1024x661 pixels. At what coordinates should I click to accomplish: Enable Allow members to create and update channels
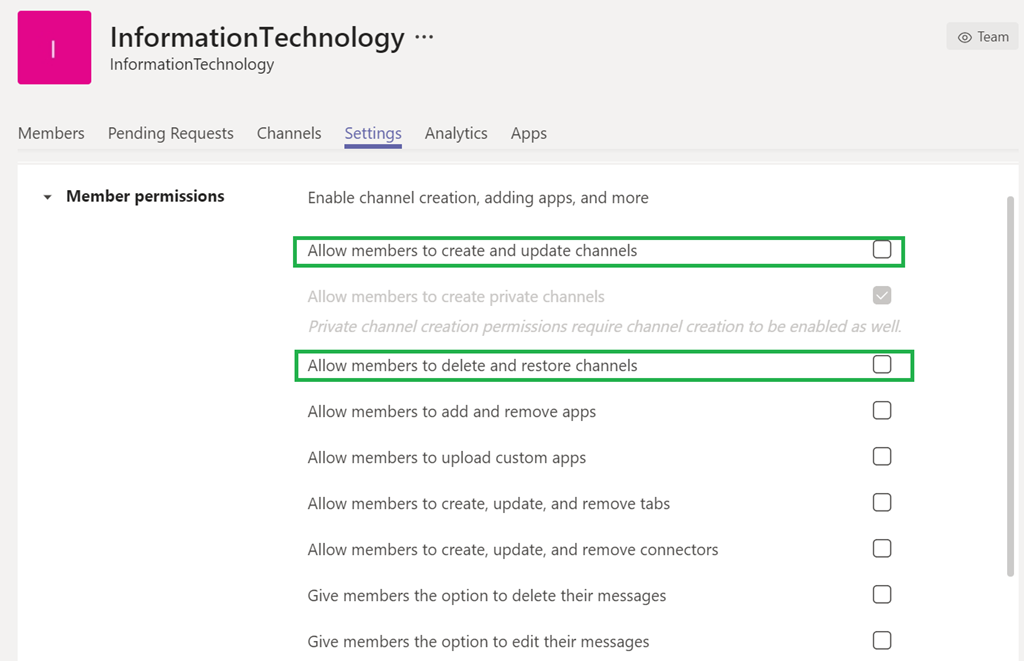[x=882, y=250]
